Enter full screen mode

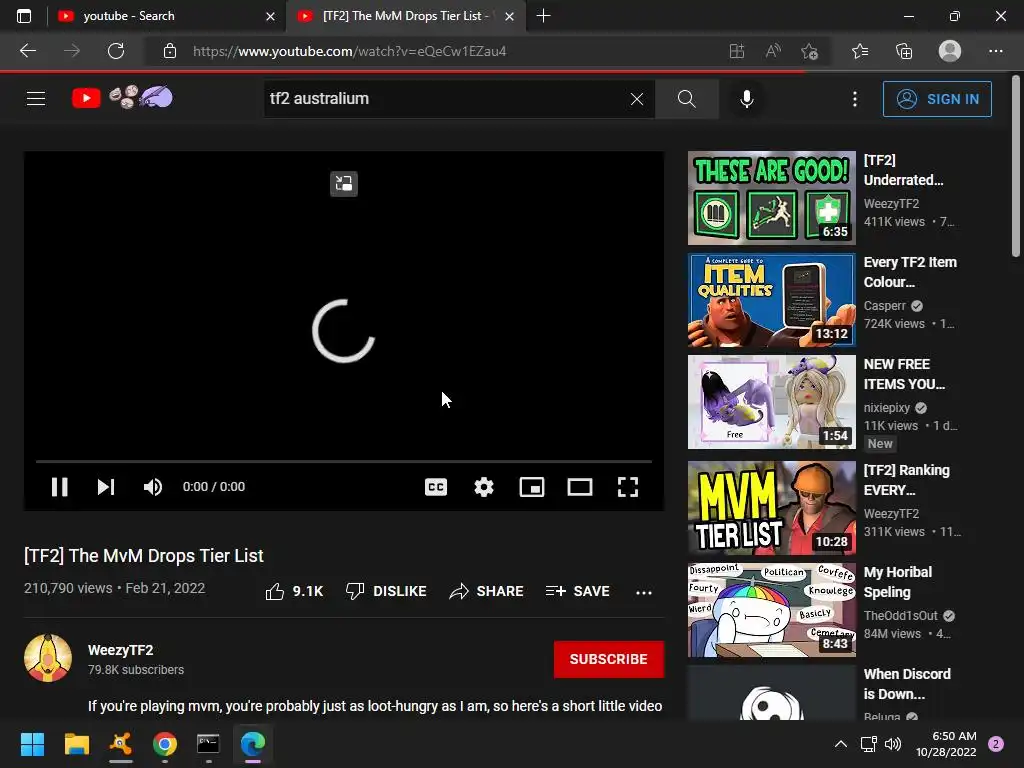pos(628,487)
